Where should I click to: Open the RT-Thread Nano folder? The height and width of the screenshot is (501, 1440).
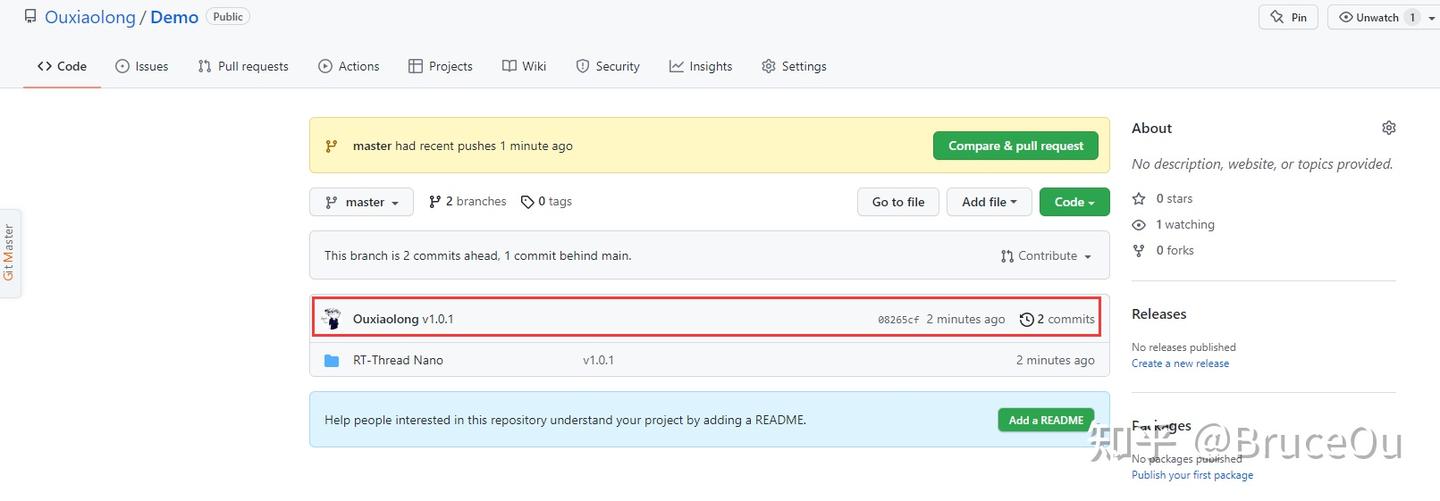[x=397, y=360]
